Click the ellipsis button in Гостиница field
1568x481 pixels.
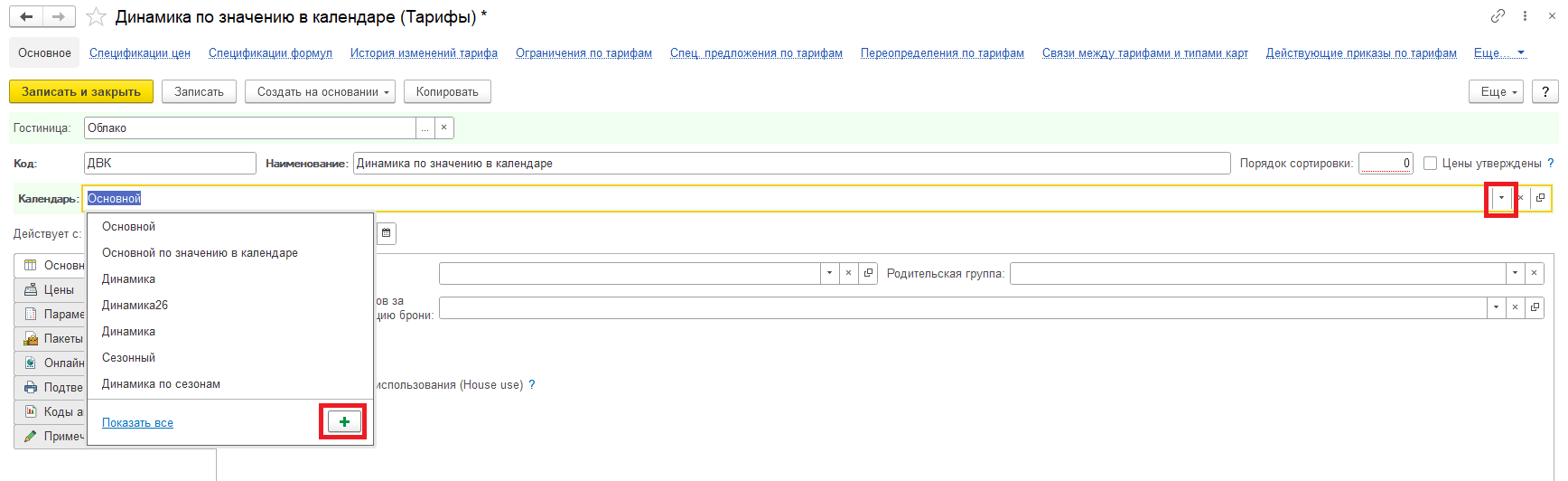pyautogui.click(x=425, y=128)
